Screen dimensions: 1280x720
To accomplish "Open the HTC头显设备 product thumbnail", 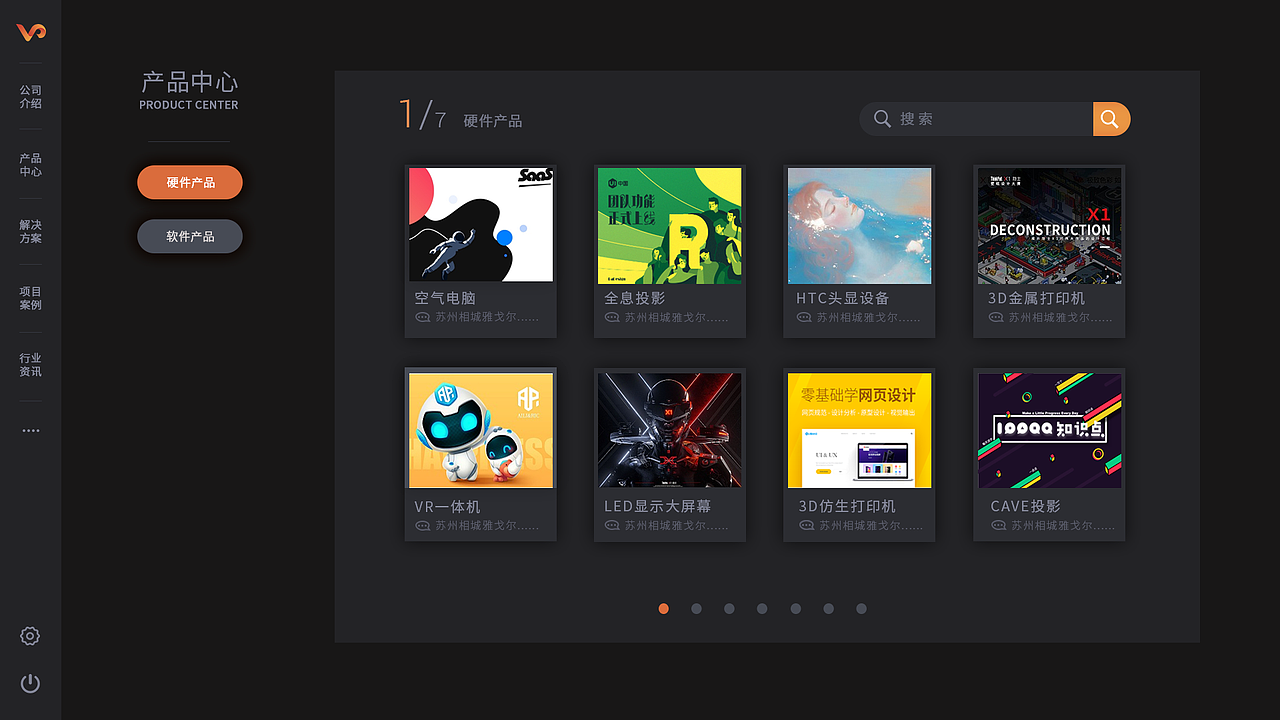I will click(860, 225).
